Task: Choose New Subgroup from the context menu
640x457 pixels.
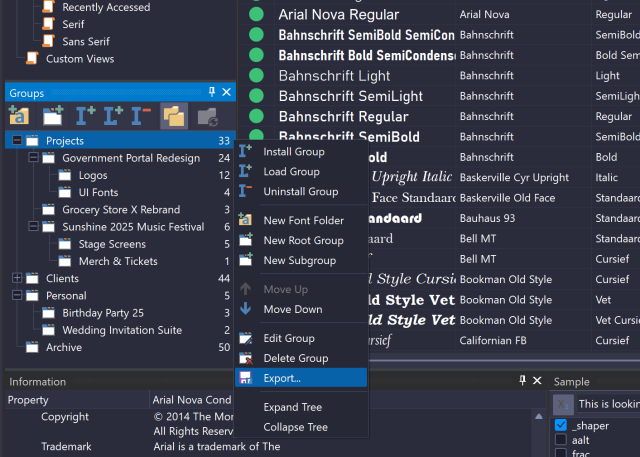Action: click(x=299, y=260)
